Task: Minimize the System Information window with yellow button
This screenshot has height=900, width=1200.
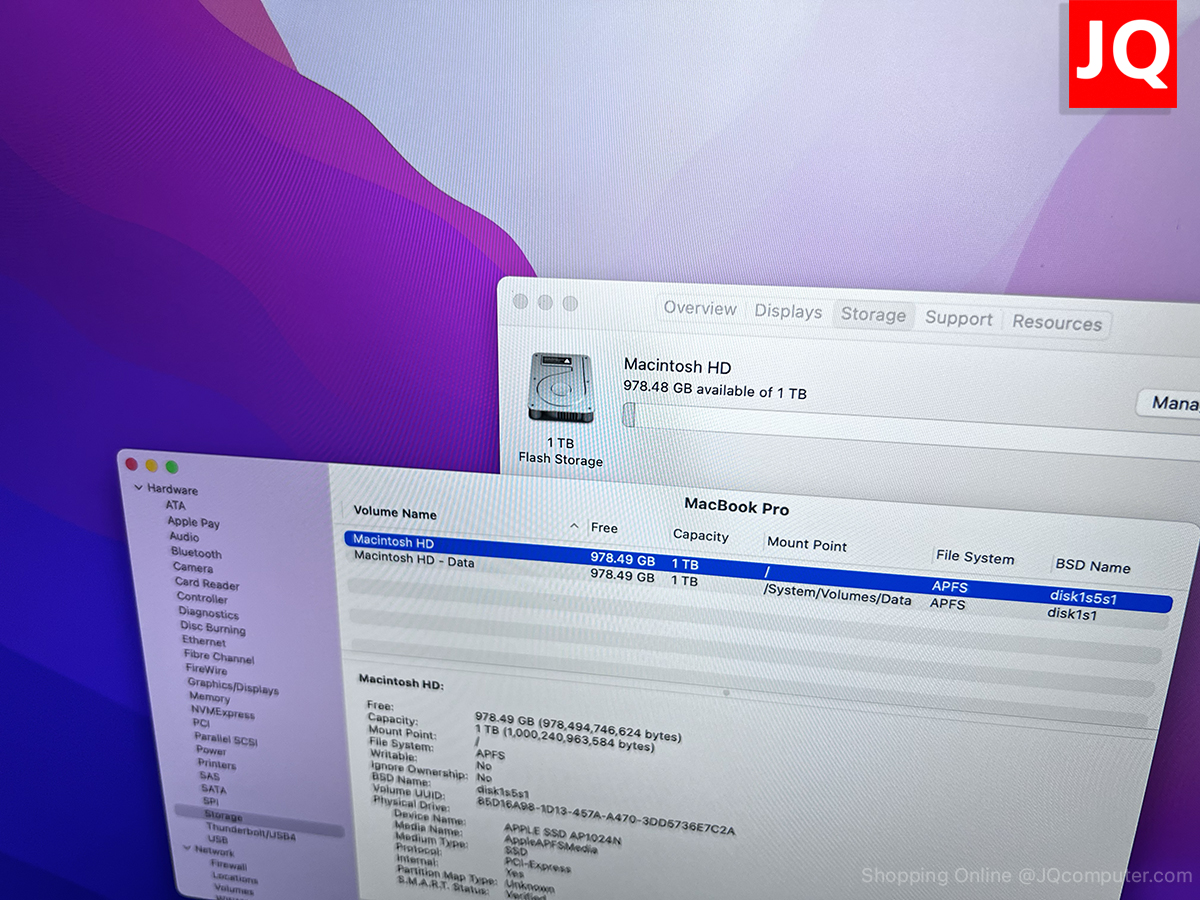Action: [x=152, y=466]
